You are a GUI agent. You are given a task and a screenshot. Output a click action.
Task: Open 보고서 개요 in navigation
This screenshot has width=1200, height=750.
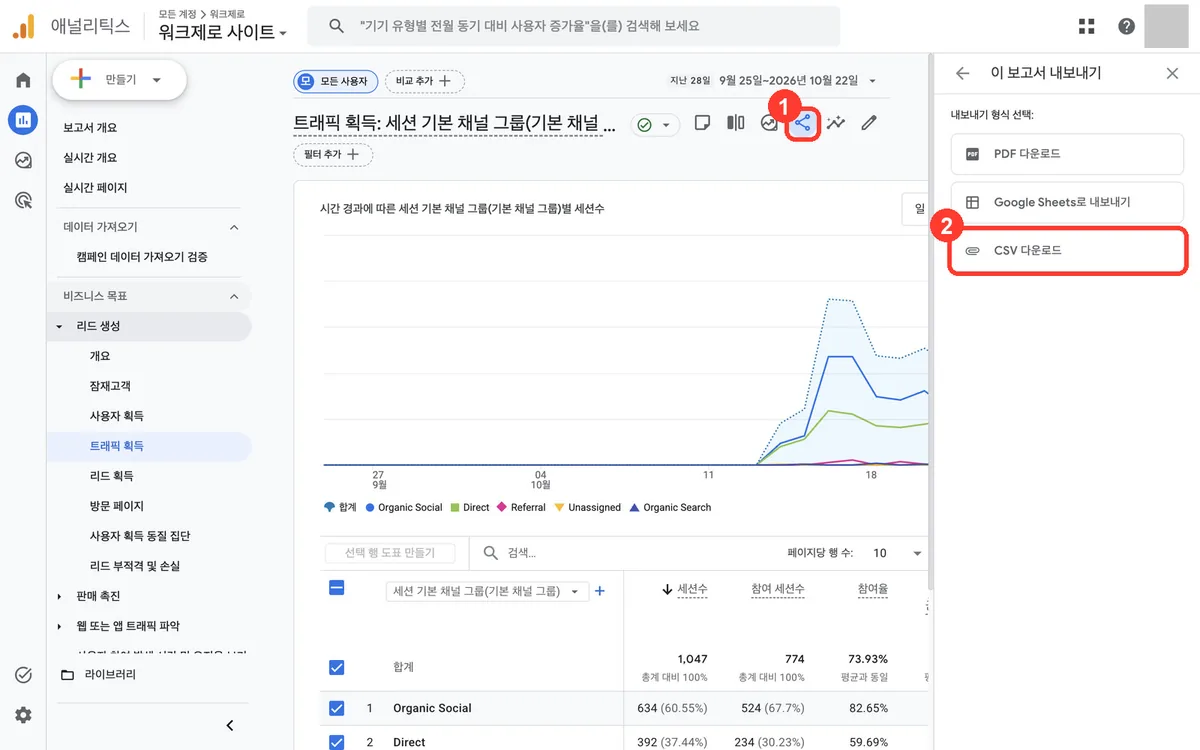pyautogui.click(x=90, y=128)
